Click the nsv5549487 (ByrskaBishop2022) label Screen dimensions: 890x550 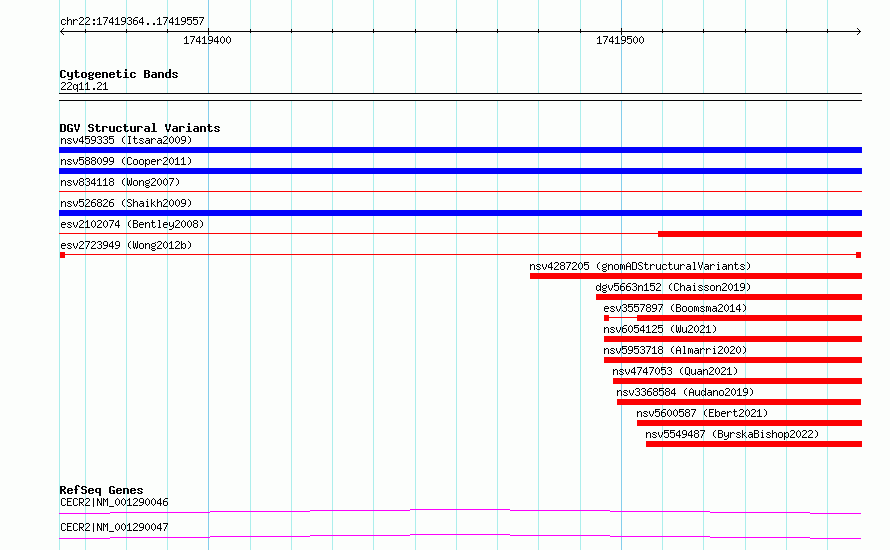[x=732, y=434]
